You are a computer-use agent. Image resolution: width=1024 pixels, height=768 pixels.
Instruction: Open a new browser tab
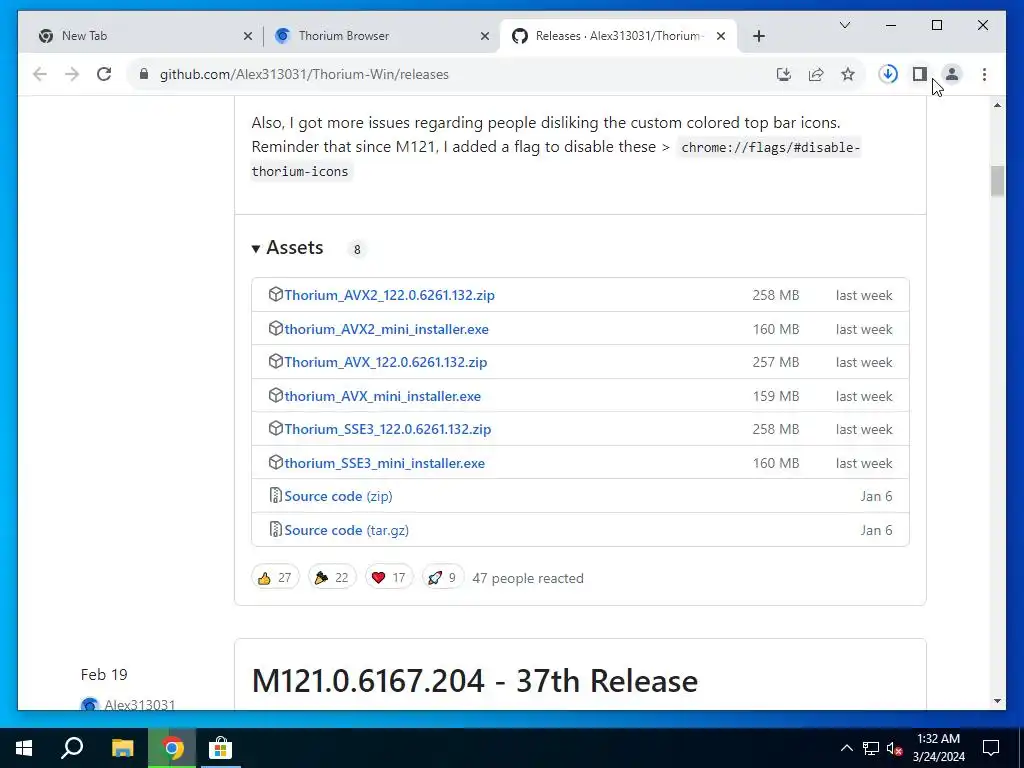[759, 37]
